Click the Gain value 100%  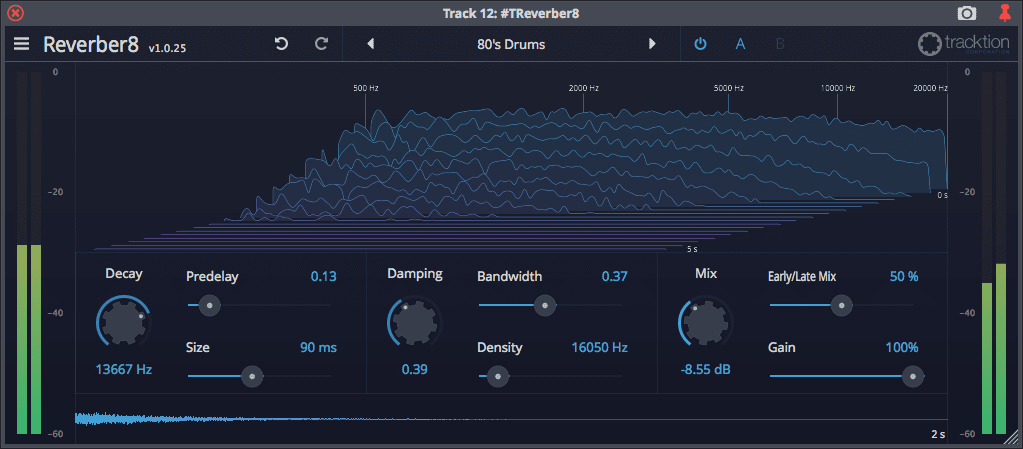pyautogui.click(x=900, y=348)
